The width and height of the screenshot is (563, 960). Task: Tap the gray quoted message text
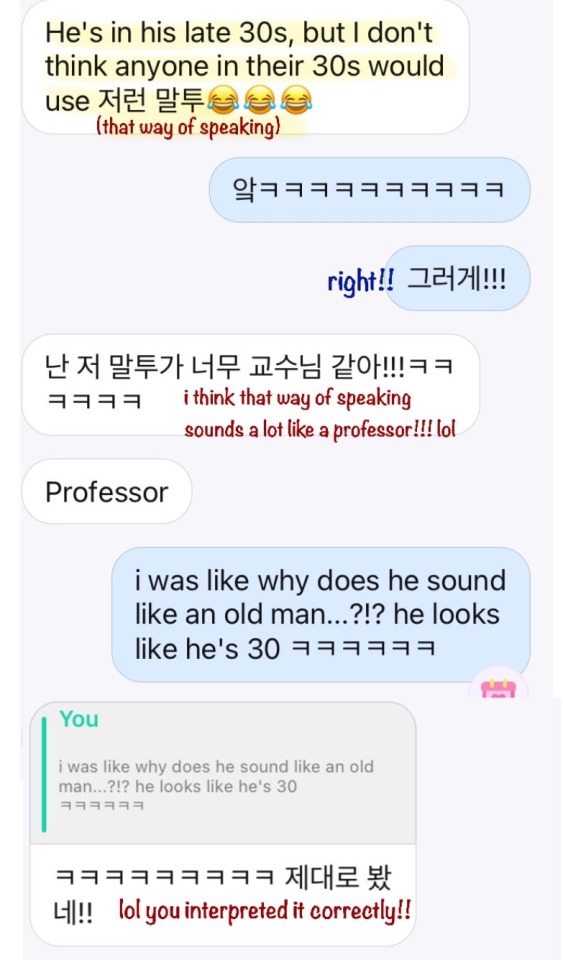point(216,786)
